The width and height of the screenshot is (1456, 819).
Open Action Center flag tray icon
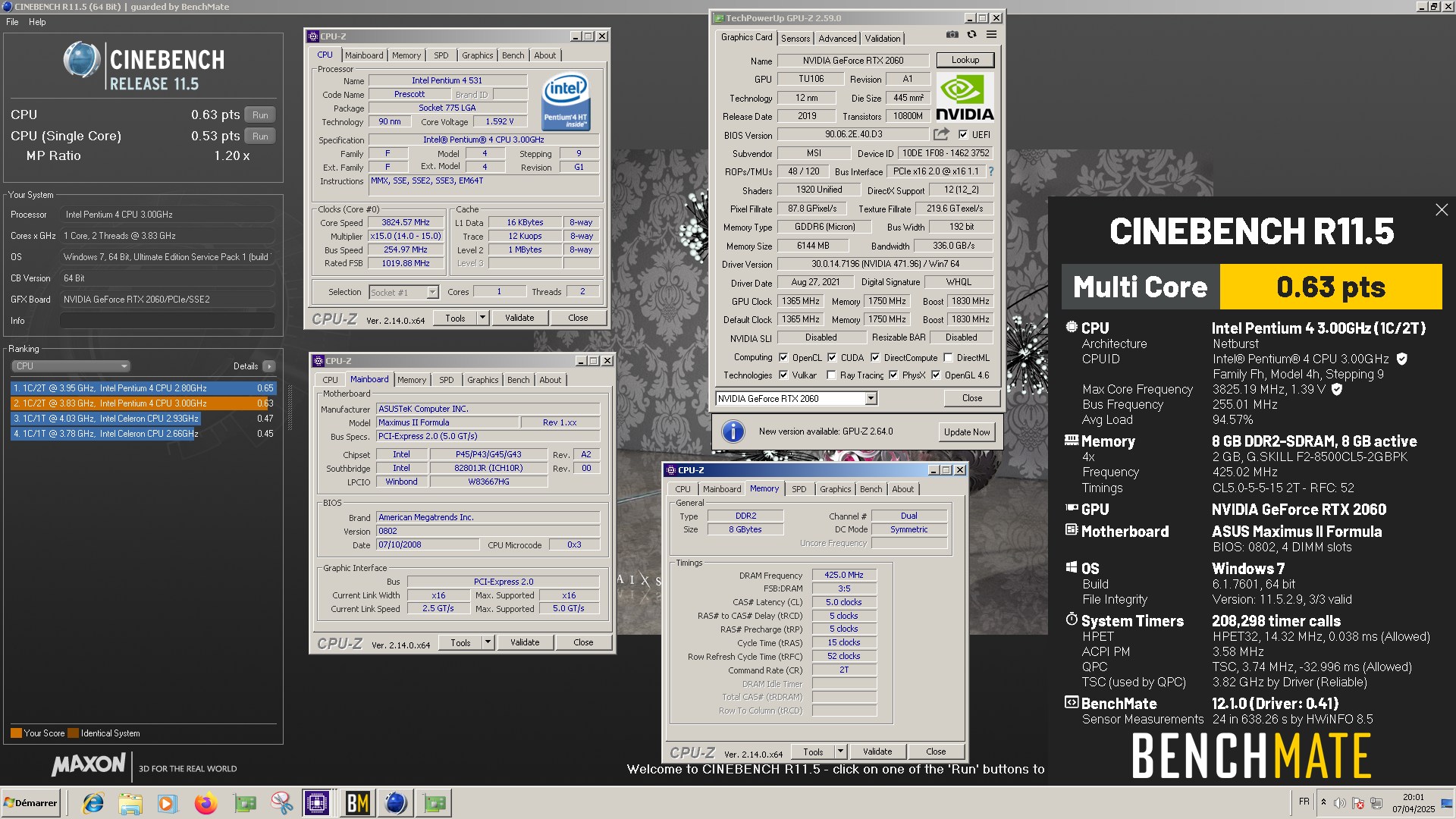[x=1358, y=803]
